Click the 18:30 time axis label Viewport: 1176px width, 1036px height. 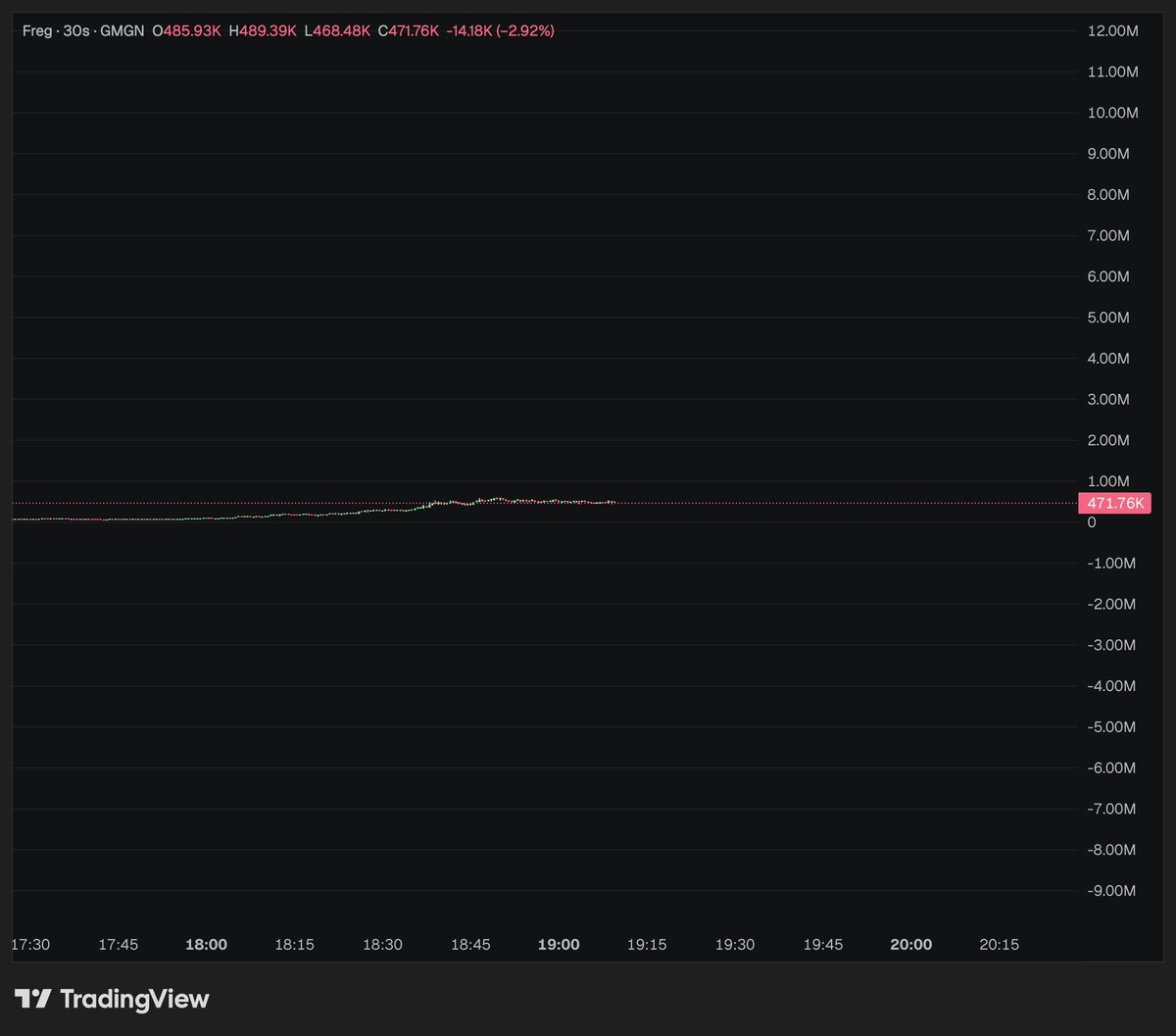(383, 945)
